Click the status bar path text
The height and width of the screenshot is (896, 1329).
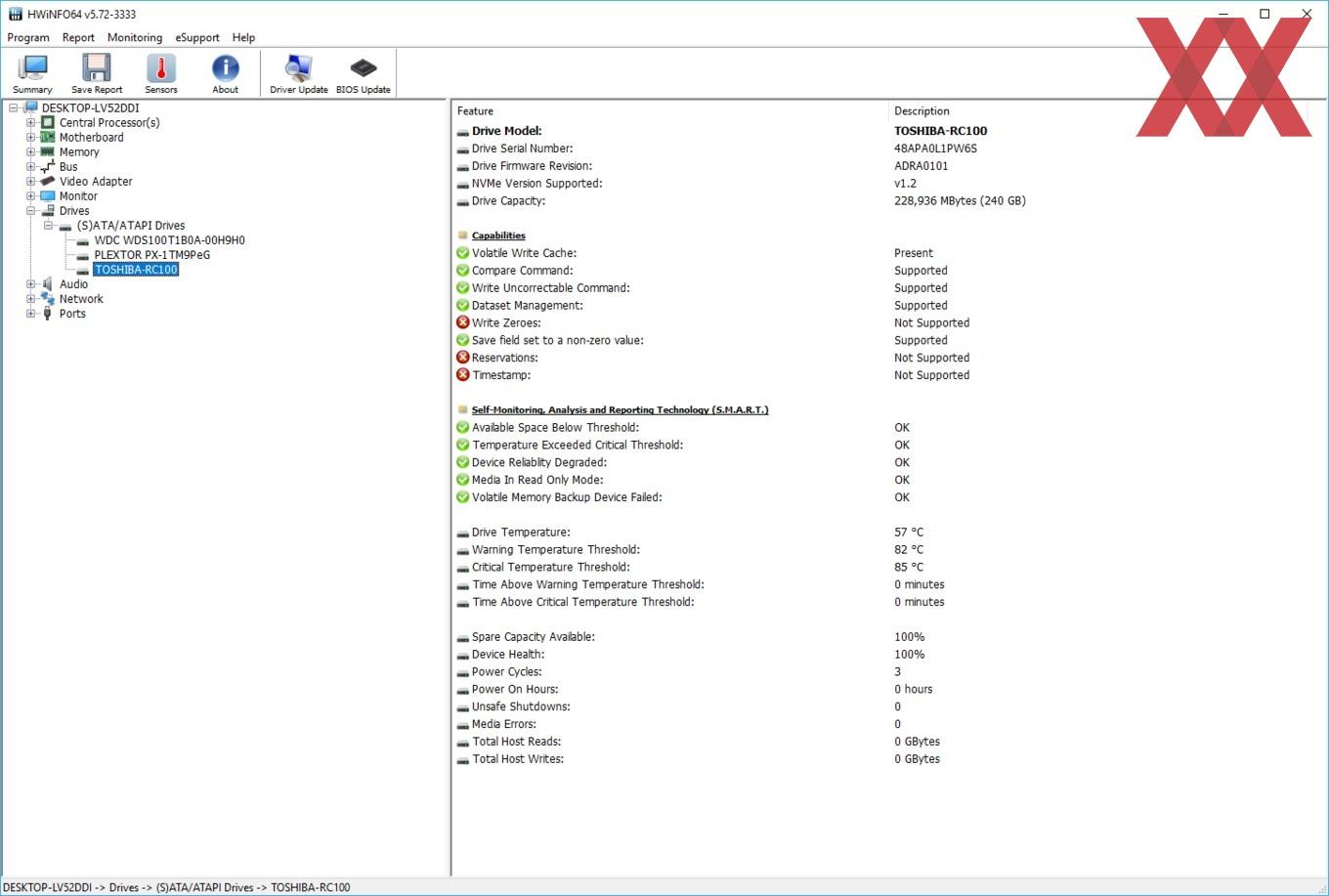(x=176, y=887)
